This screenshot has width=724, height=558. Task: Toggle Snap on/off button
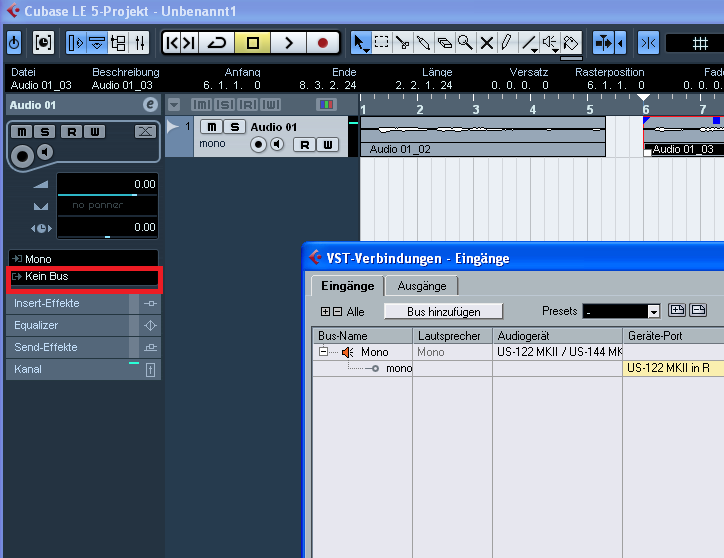(x=648, y=43)
